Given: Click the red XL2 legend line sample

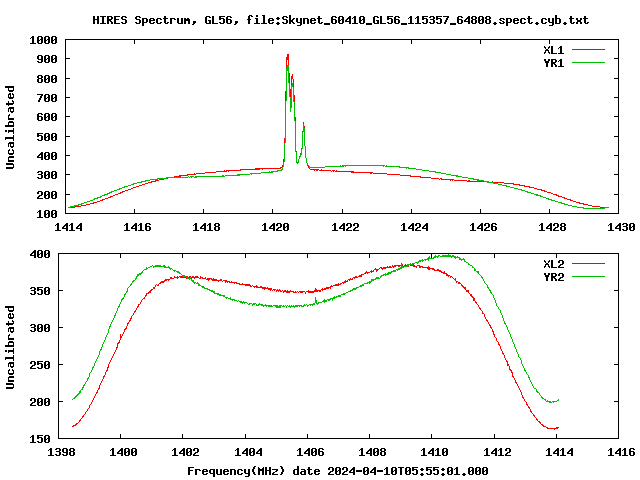Looking at the screenshot, I should tap(588, 264).
